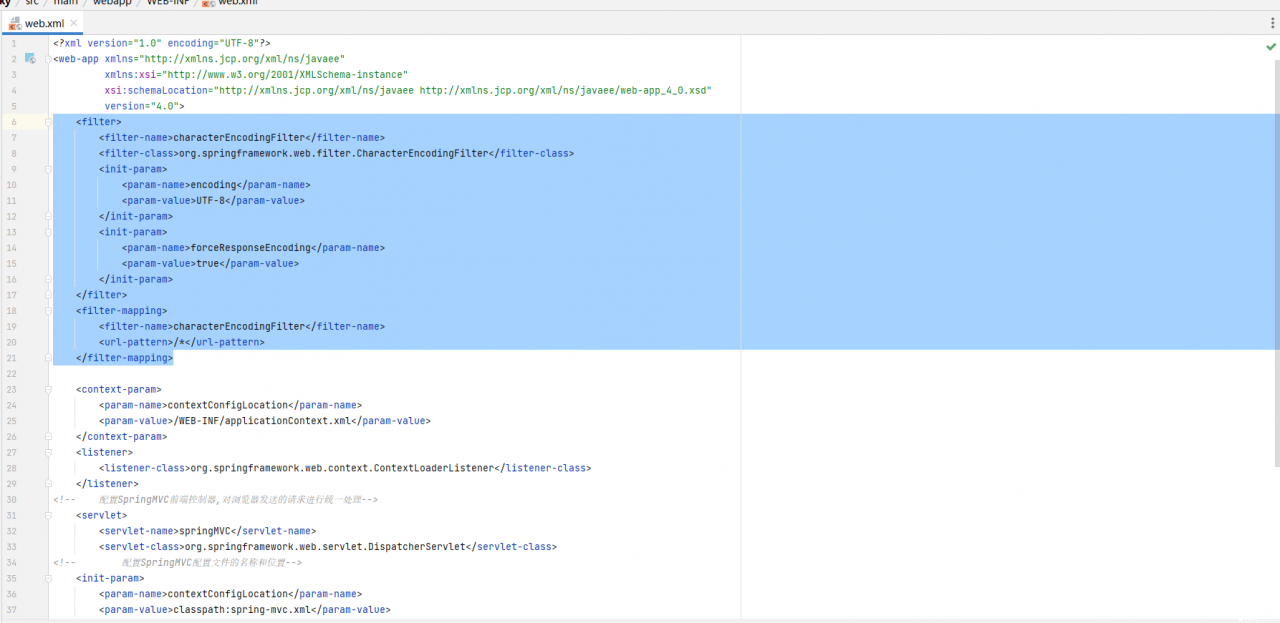Viewport: 1280px width, 623px height.
Task: Click line number 6 in the gutter
Action: click(x=13, y=122)
